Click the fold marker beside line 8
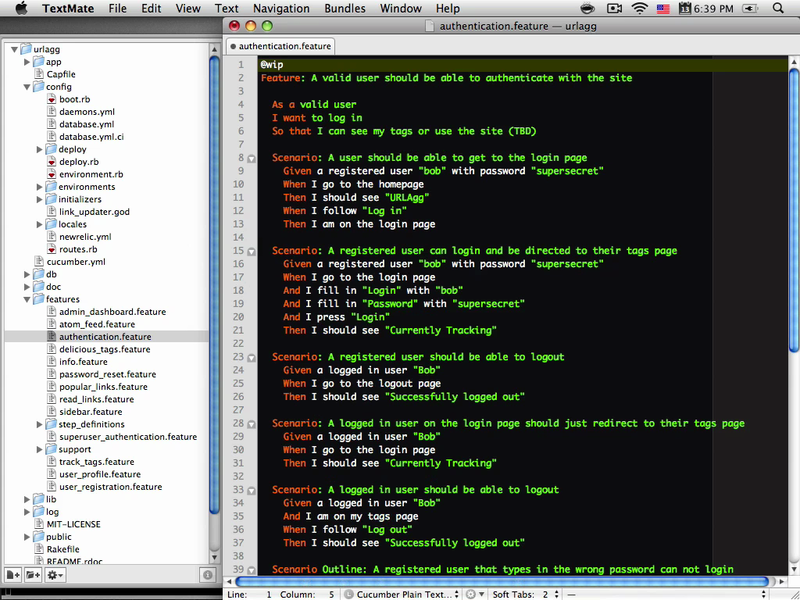Screen dimensions: 800x600 click(x=250, y=158)
